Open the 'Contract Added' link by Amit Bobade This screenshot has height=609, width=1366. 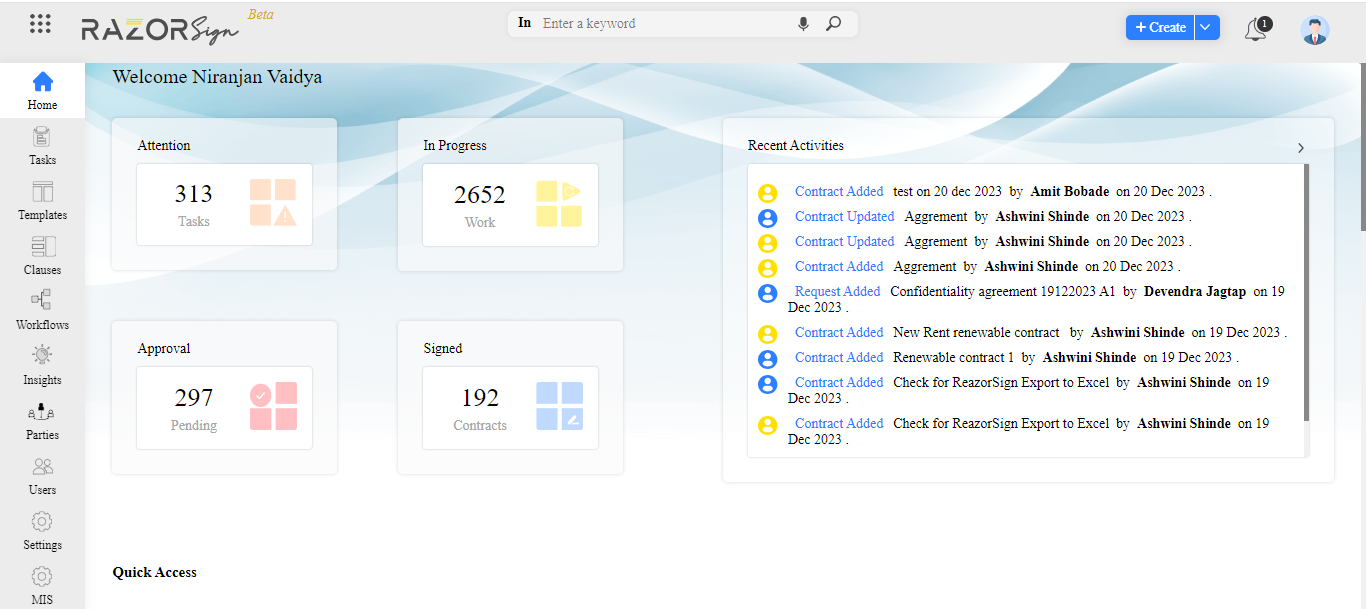click(837, 191)
